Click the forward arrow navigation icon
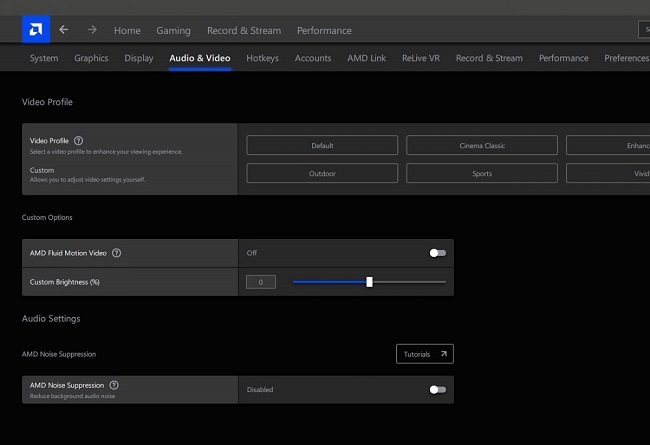 pos(92,30)
